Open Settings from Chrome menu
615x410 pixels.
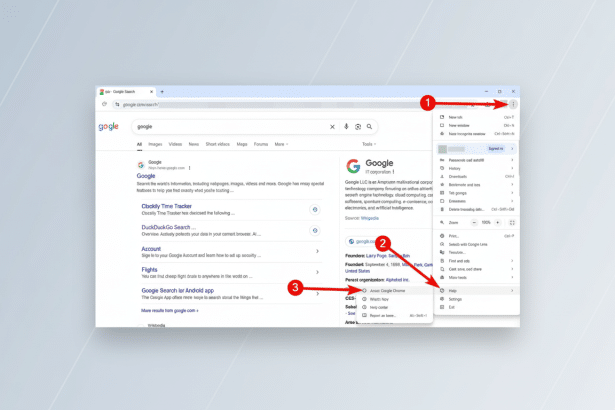477,299
